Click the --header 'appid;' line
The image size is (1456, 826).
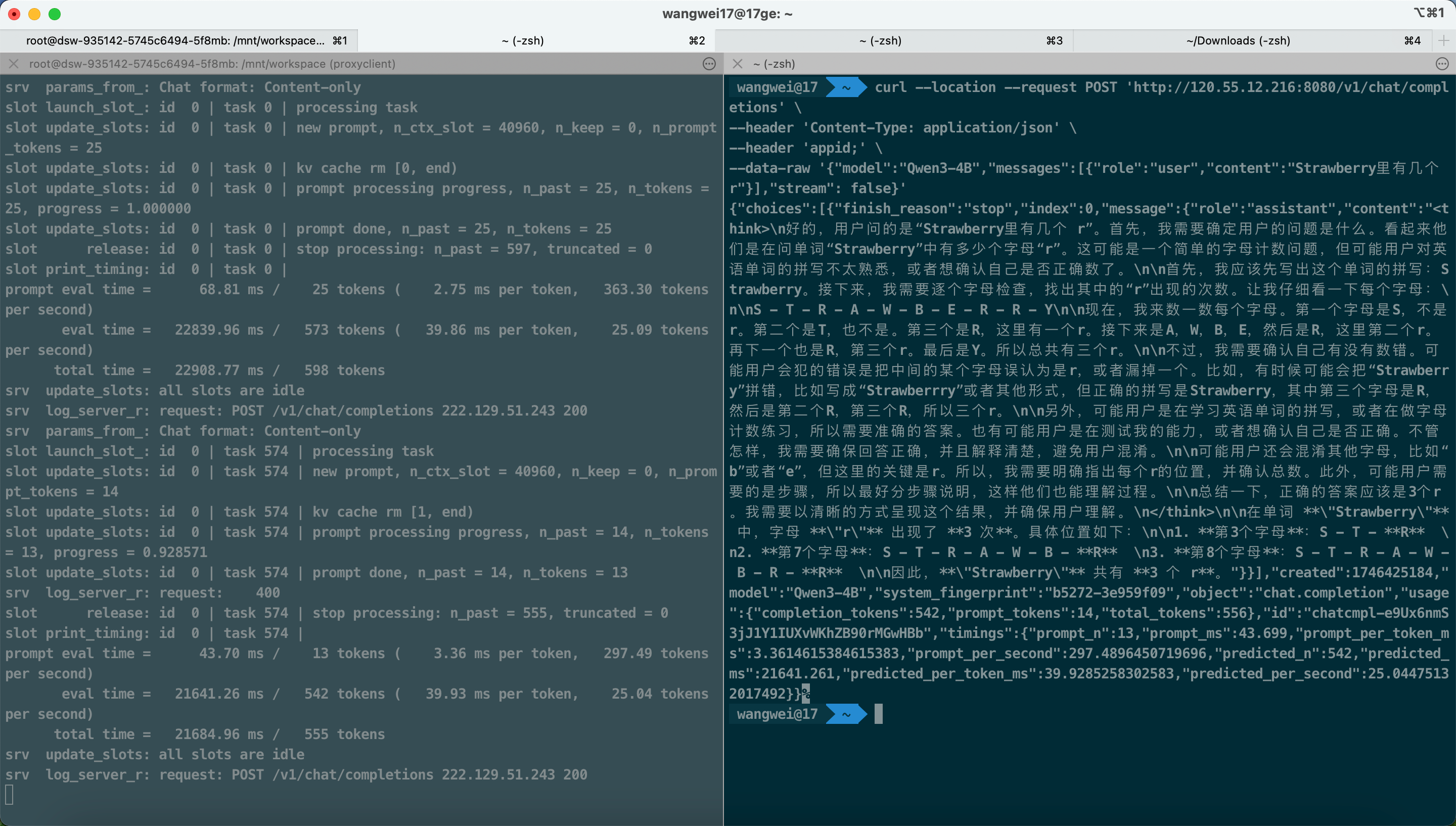tap(805, 148)
